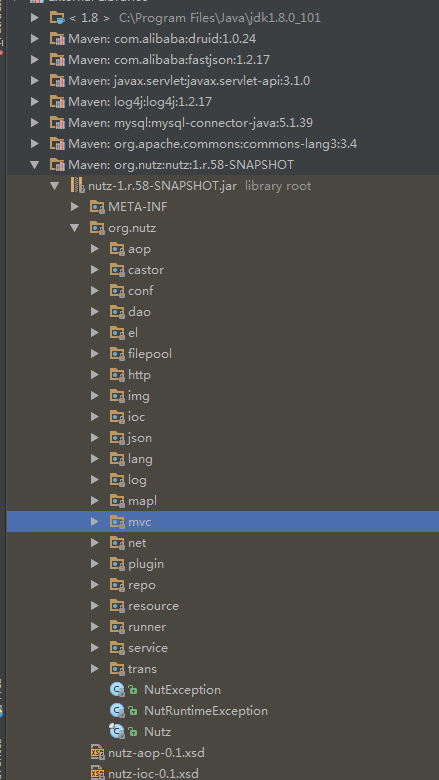Screen dimensions: 439x780
Task: Select the json package
Action: 140,438
